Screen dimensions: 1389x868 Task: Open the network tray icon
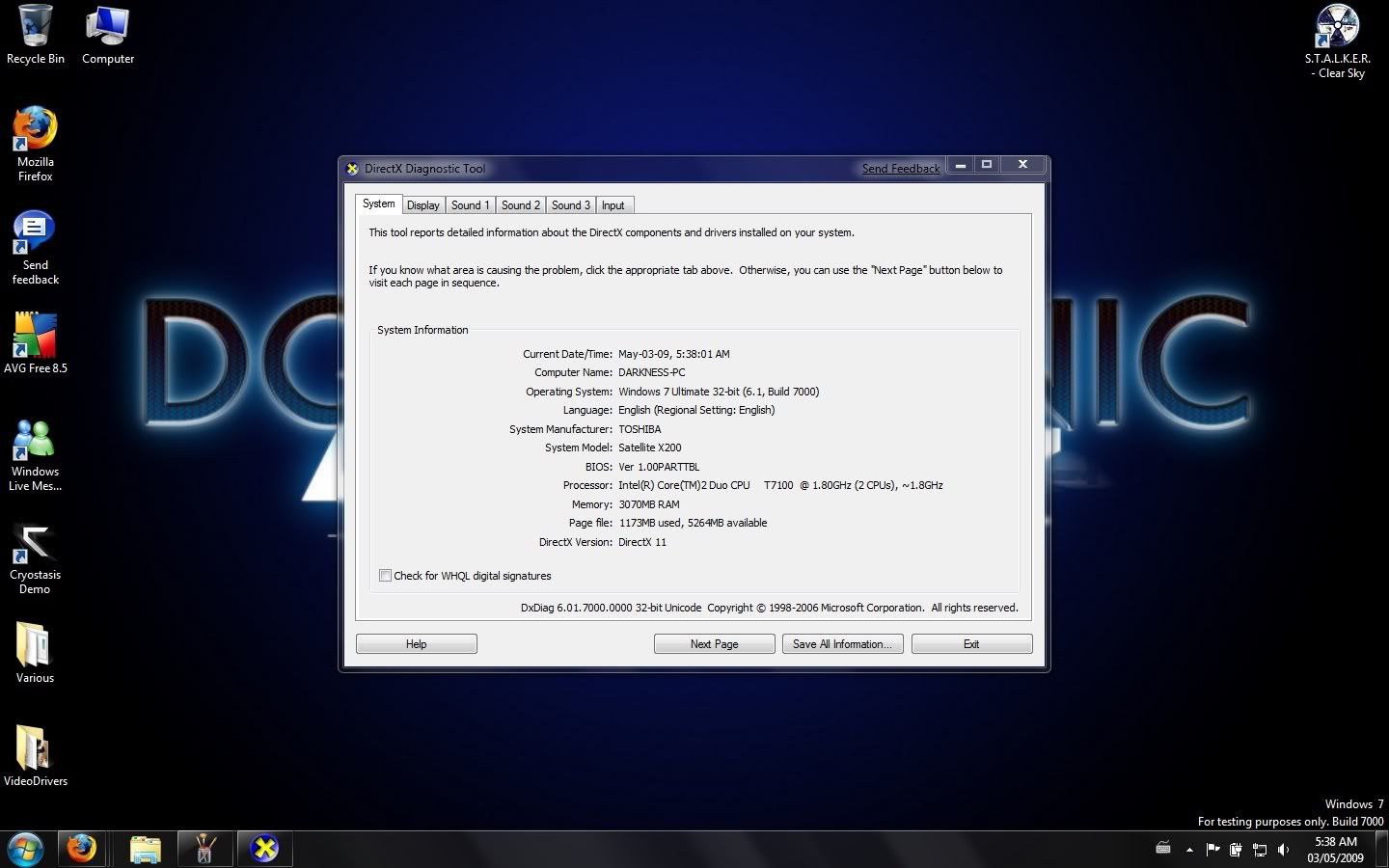coord(1260,850)
